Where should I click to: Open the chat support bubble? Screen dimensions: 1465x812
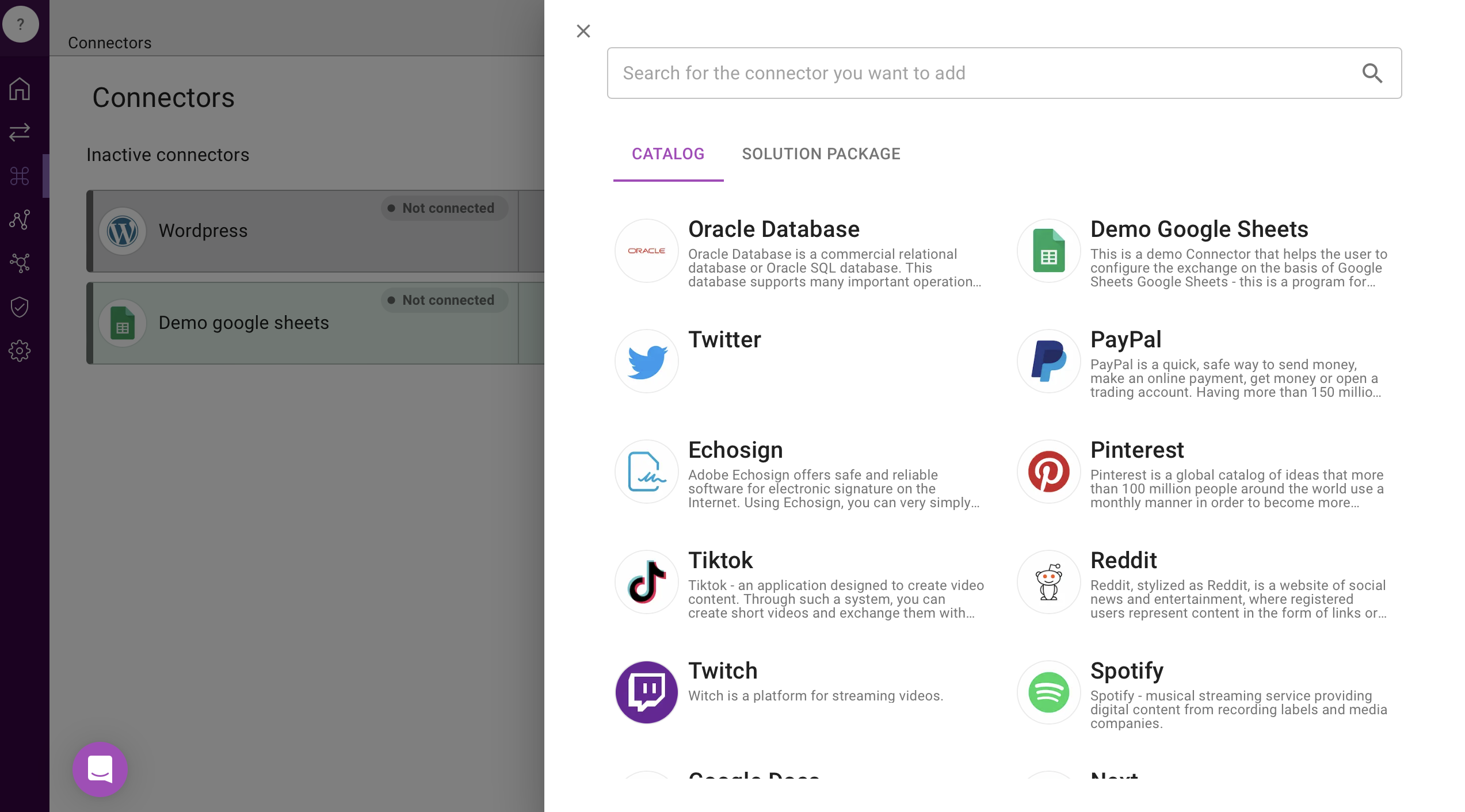pos(100,769)
